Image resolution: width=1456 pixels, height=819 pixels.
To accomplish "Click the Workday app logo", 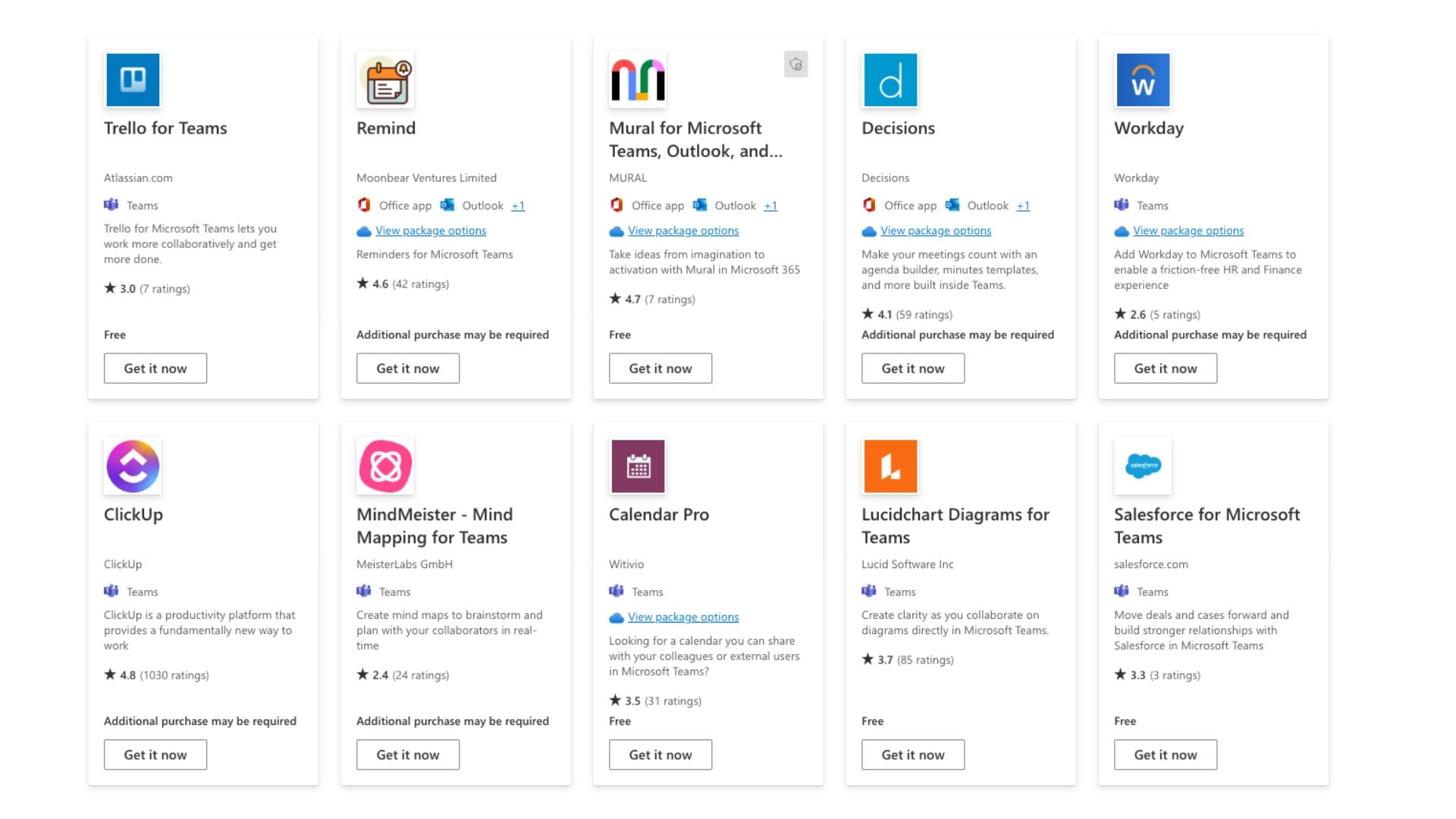I will [x=1143, y=80].
